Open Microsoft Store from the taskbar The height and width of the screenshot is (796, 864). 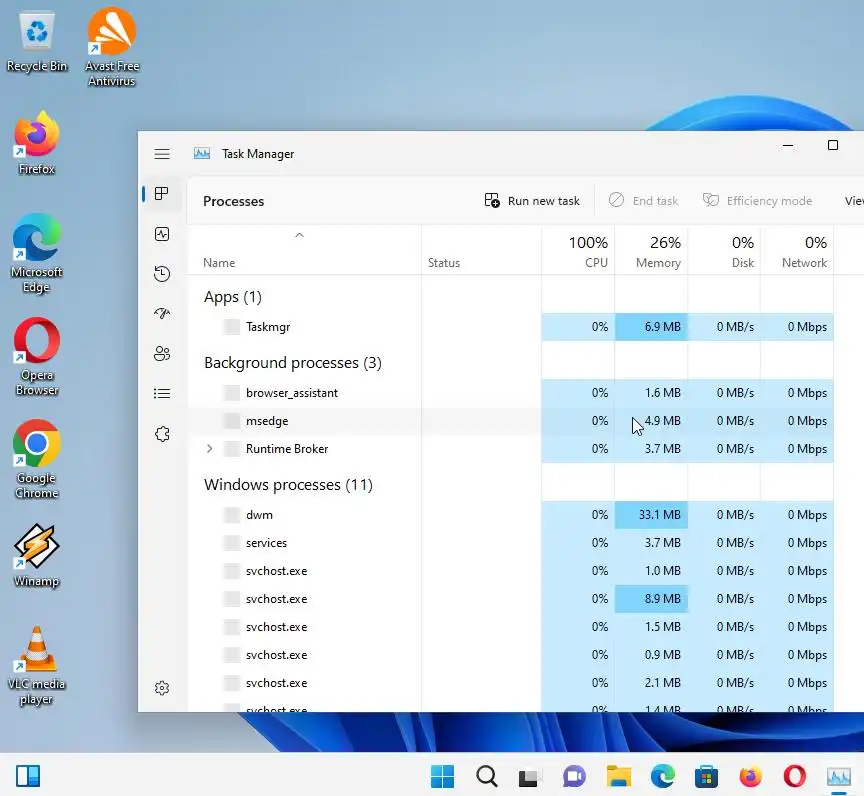point(706,777)
